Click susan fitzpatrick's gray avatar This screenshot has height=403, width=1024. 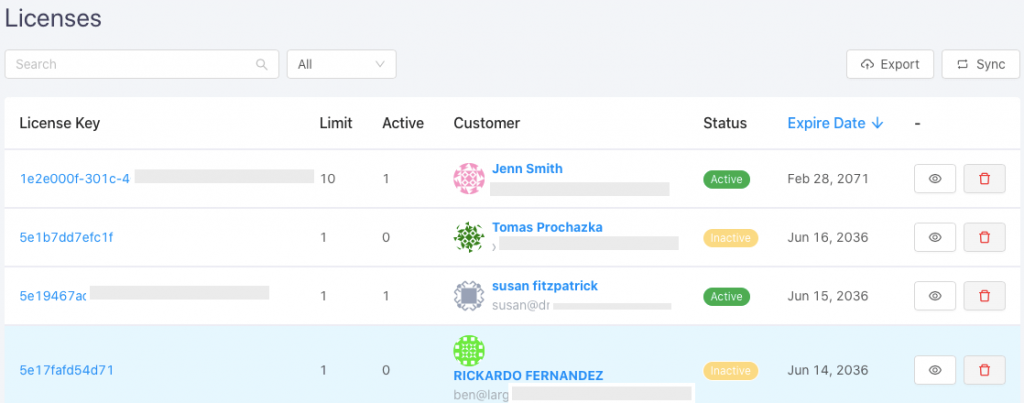click(x=469, y=296)
